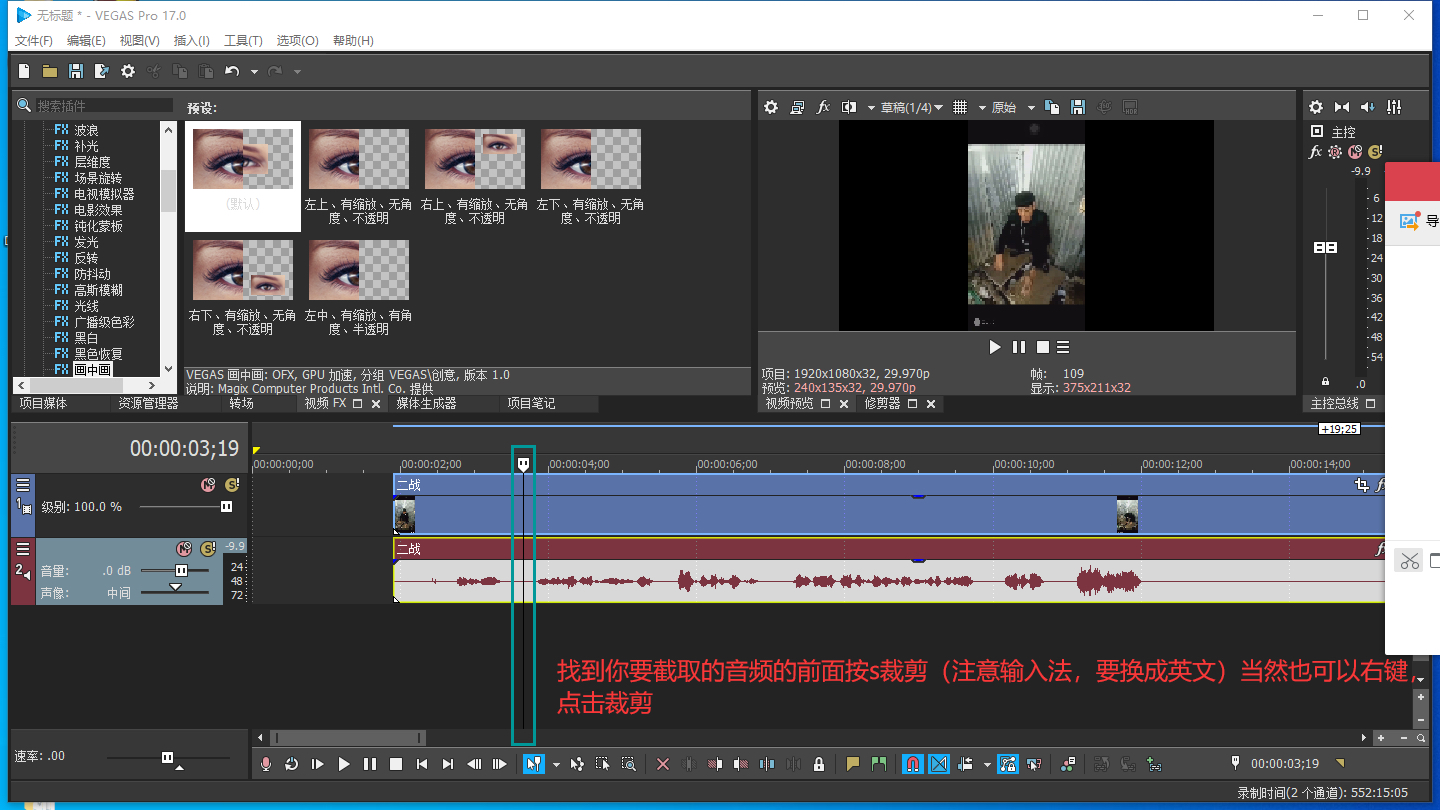Click the 搜索插件 search field
1440x810 pixels.
pyautogui.click(x=104, y=105)
